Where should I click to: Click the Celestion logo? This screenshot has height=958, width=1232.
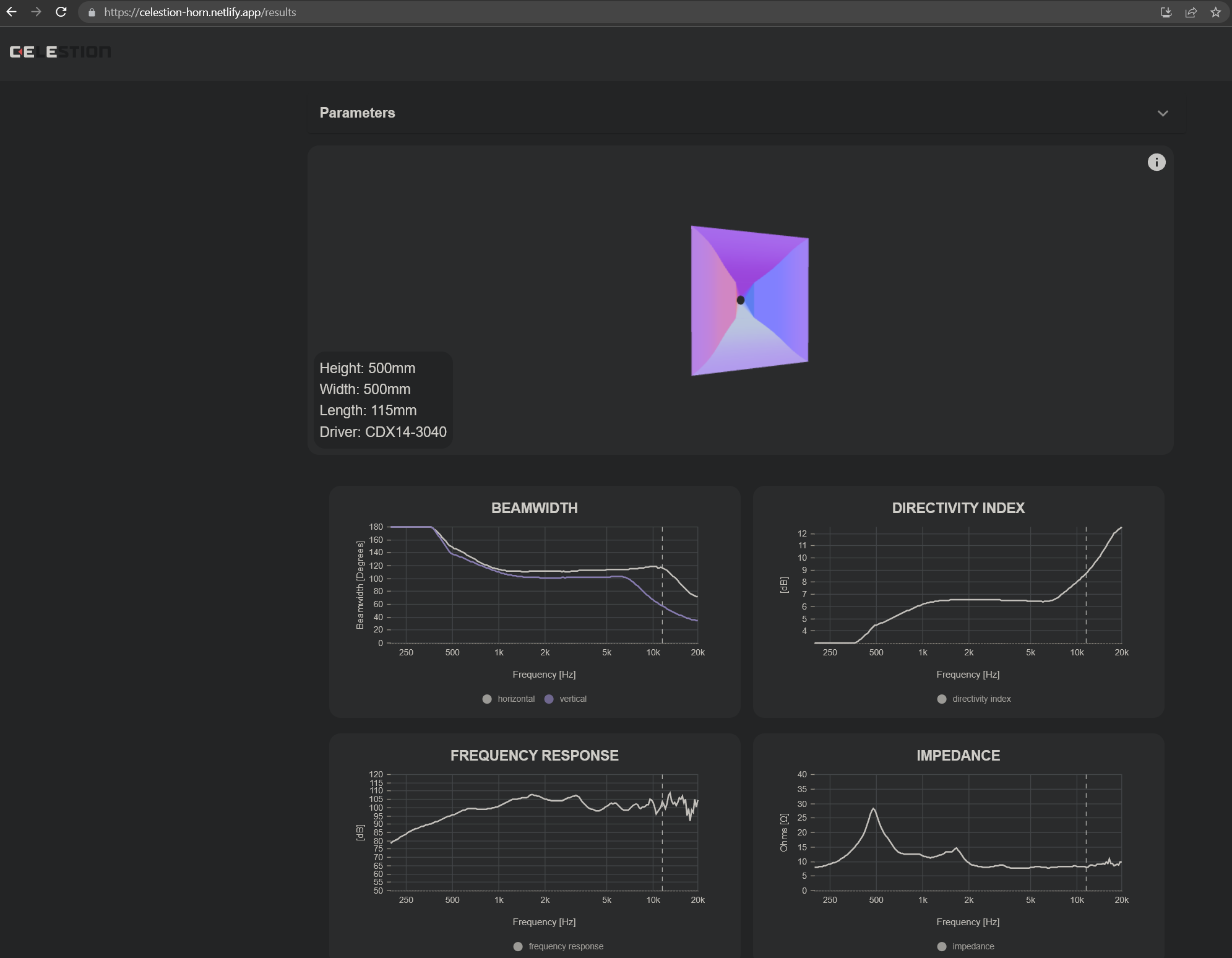point(60,52)
